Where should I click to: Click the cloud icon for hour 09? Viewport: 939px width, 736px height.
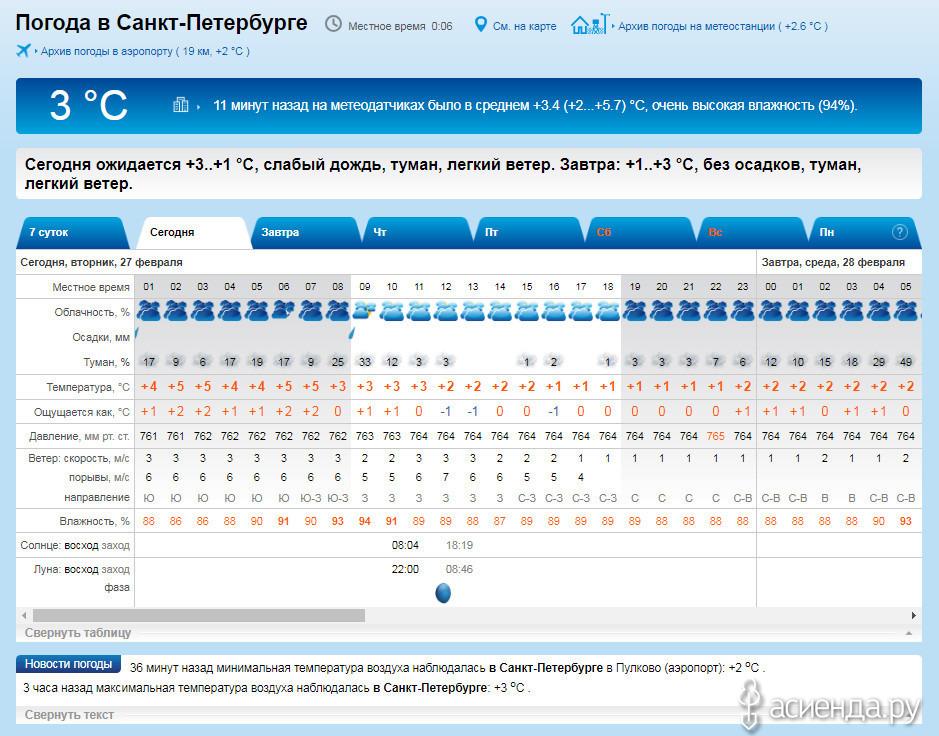click(364, 311)
